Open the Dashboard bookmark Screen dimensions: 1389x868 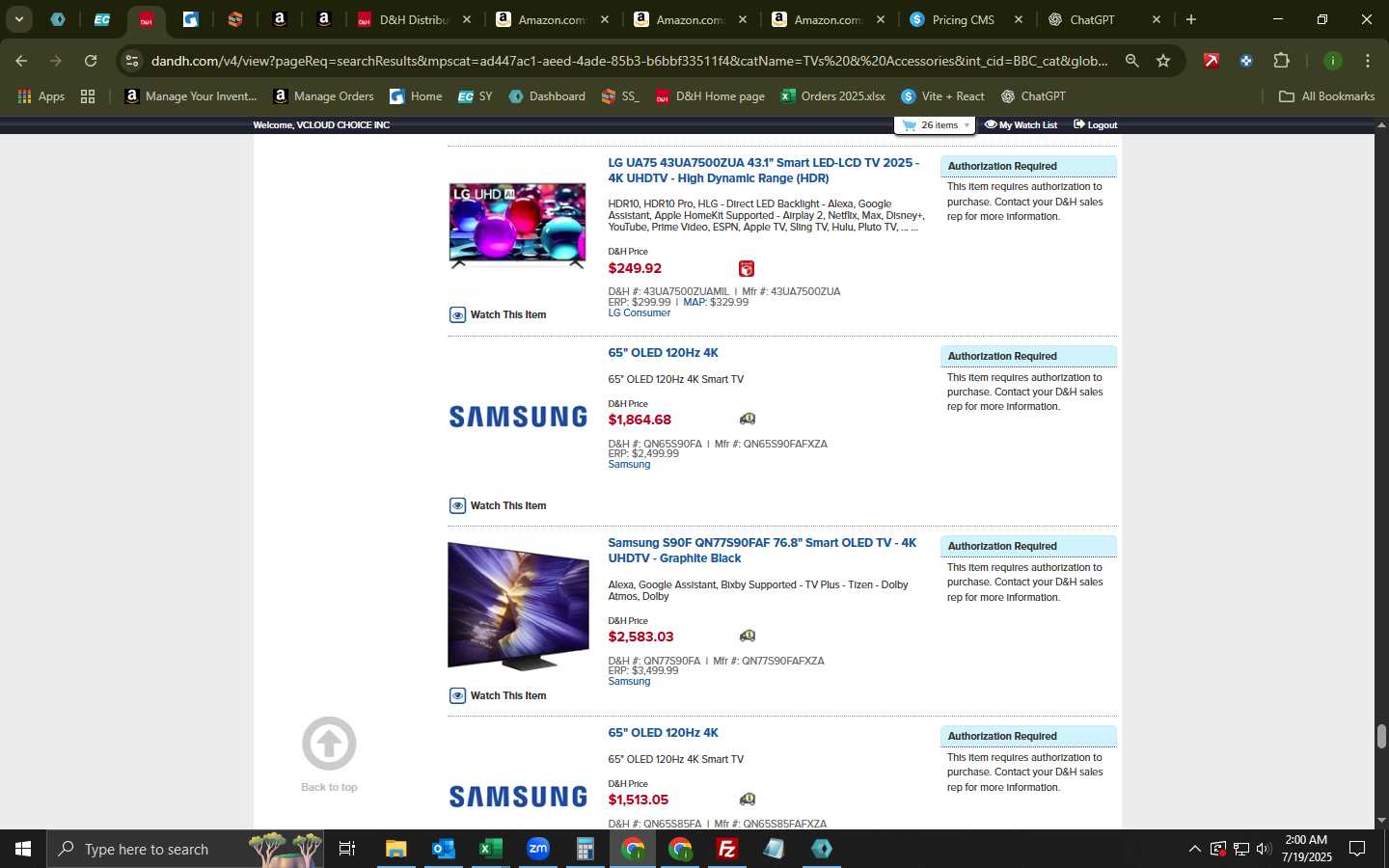[547, 96]
